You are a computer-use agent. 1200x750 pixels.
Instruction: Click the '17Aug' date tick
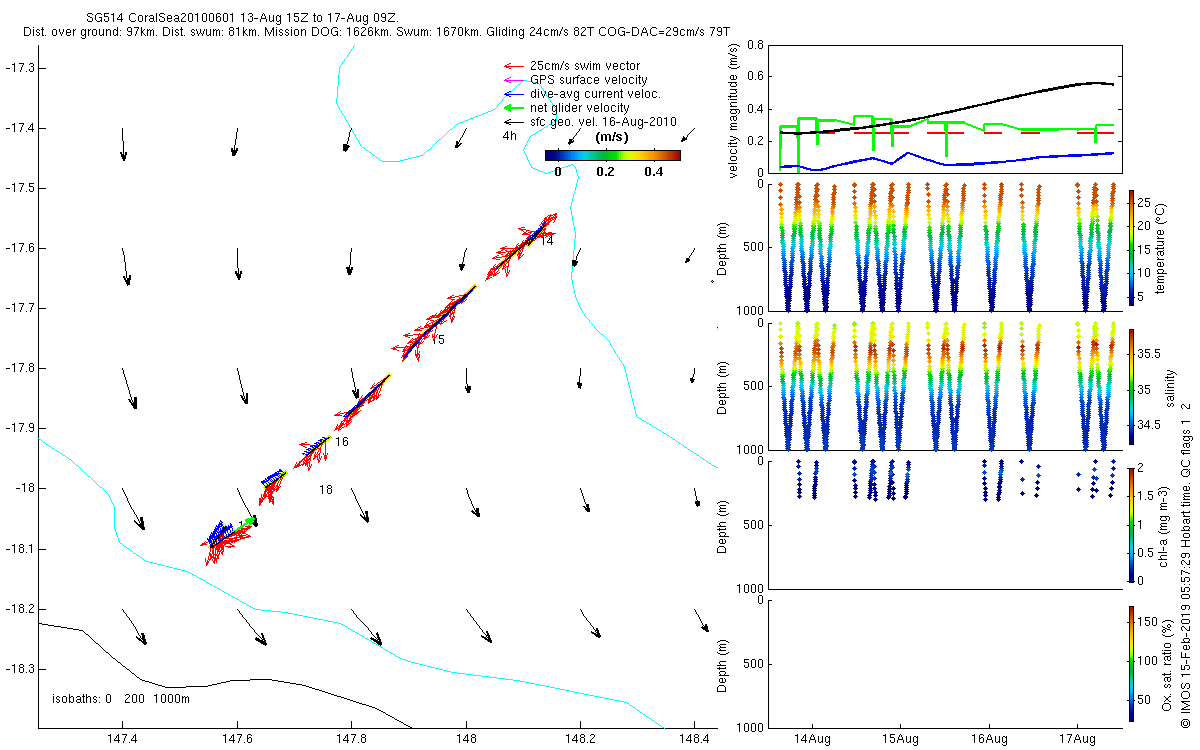tap(1077, 740)
